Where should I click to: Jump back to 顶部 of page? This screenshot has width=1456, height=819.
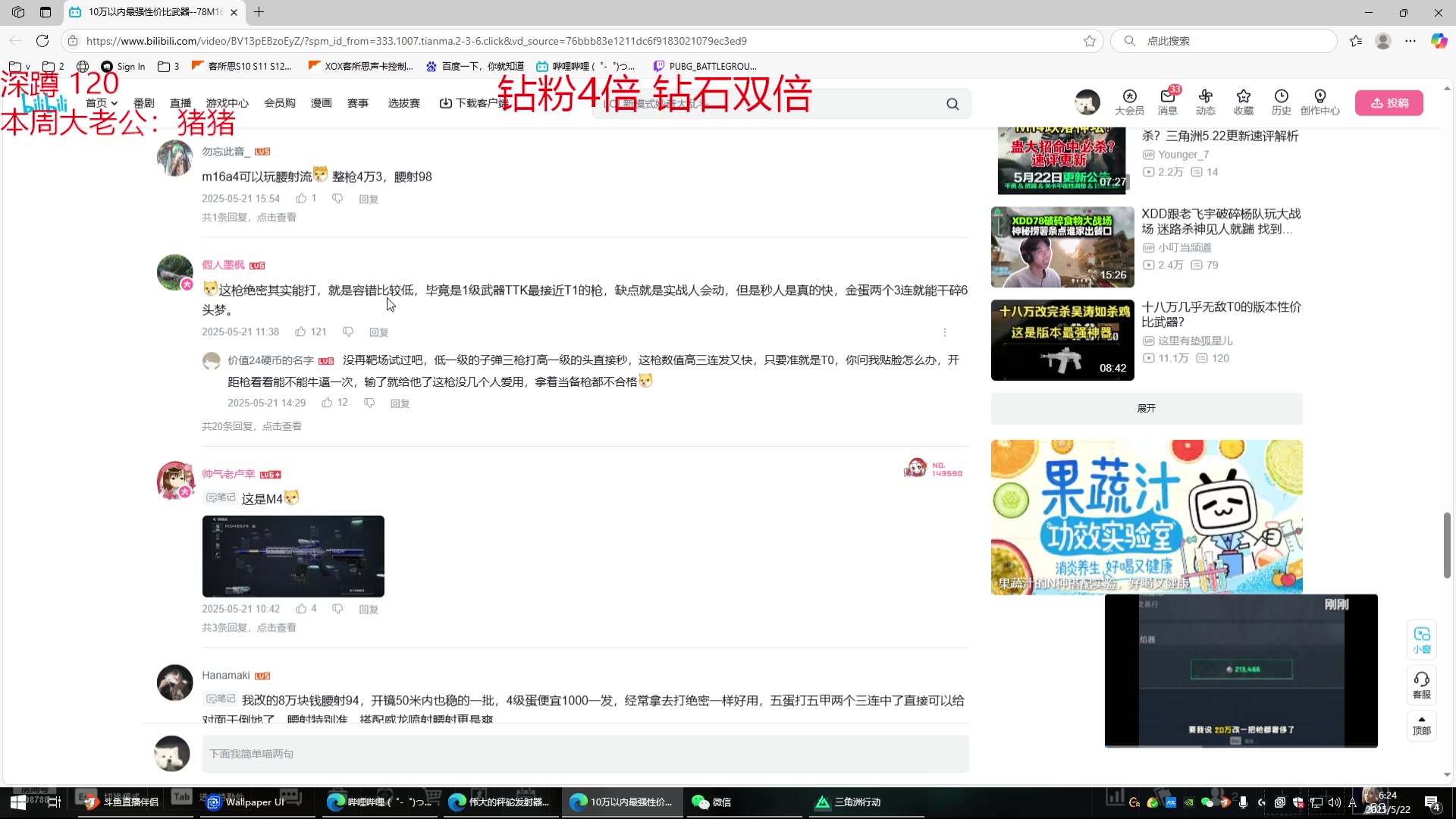(1422, 726)
